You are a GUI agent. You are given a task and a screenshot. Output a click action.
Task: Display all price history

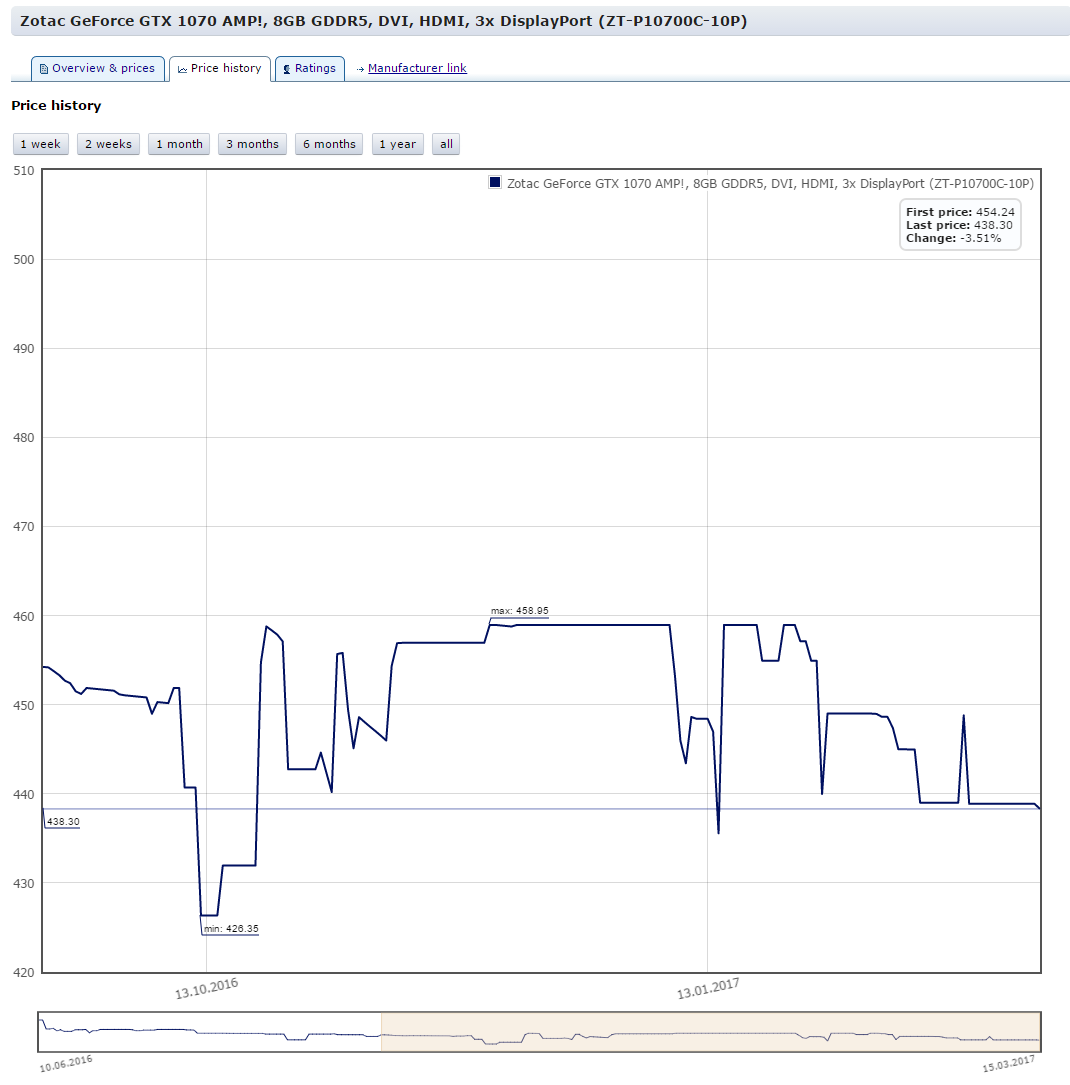coord(446,144)
